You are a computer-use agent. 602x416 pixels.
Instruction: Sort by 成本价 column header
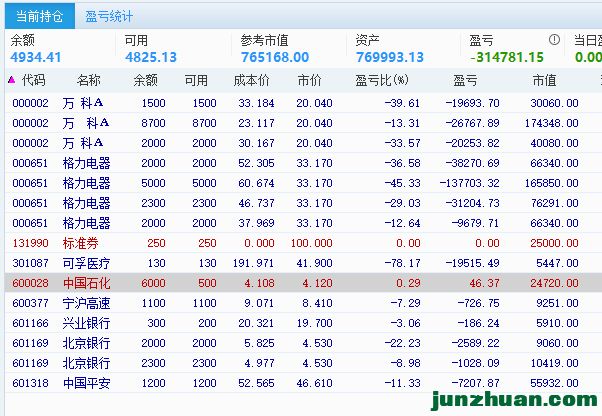coord(251,80)
